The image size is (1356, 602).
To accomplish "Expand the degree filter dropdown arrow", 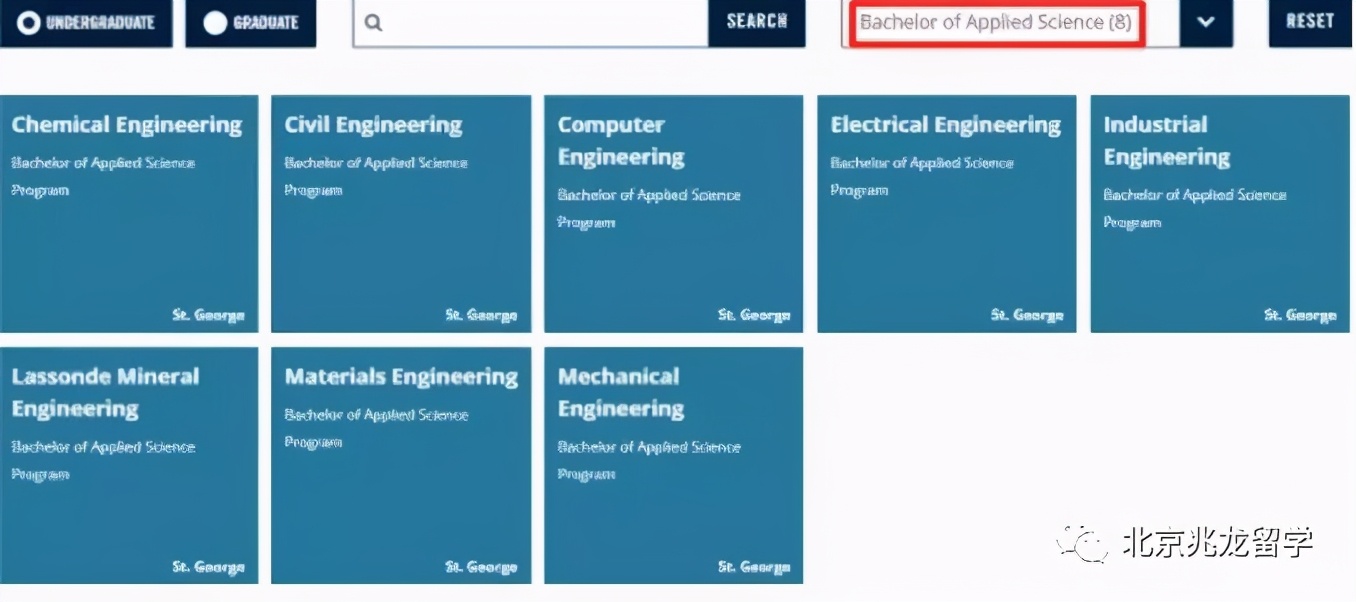I will tap(1205, 22).
